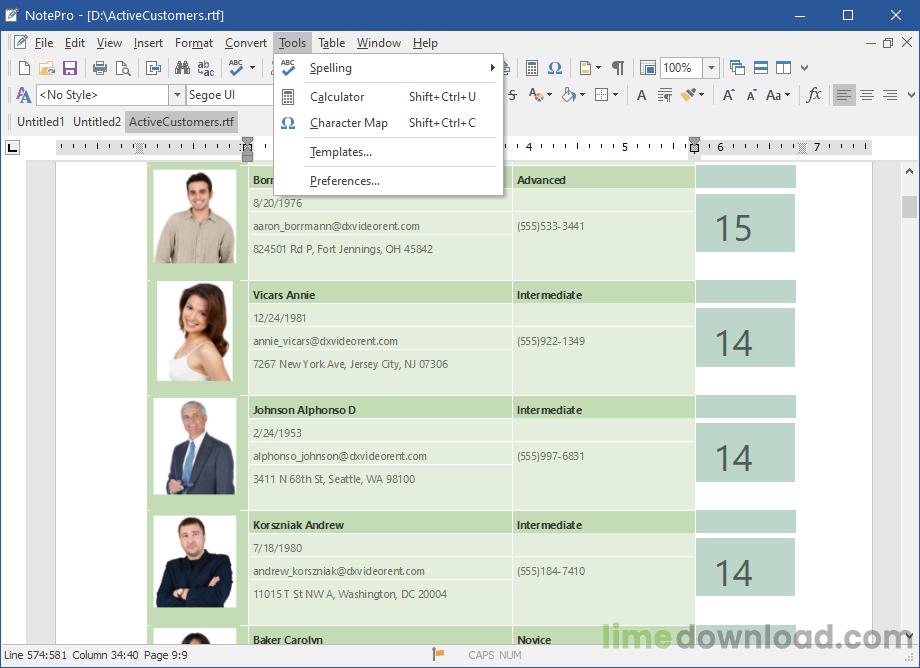Screen dimensions: 920x668
Task: Shrink font size with the smaller A icon
Action: click(751, 95)
